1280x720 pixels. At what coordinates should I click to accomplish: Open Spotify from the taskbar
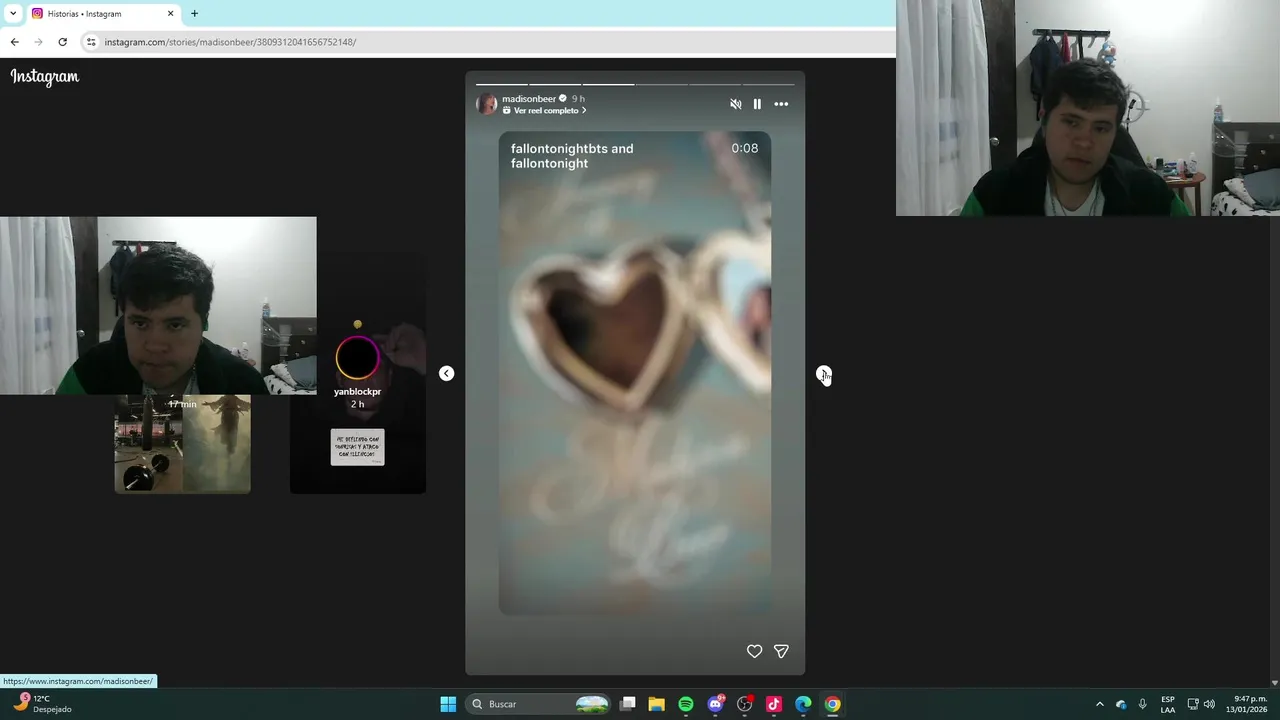pyautogui.click(x=686, y=704)
